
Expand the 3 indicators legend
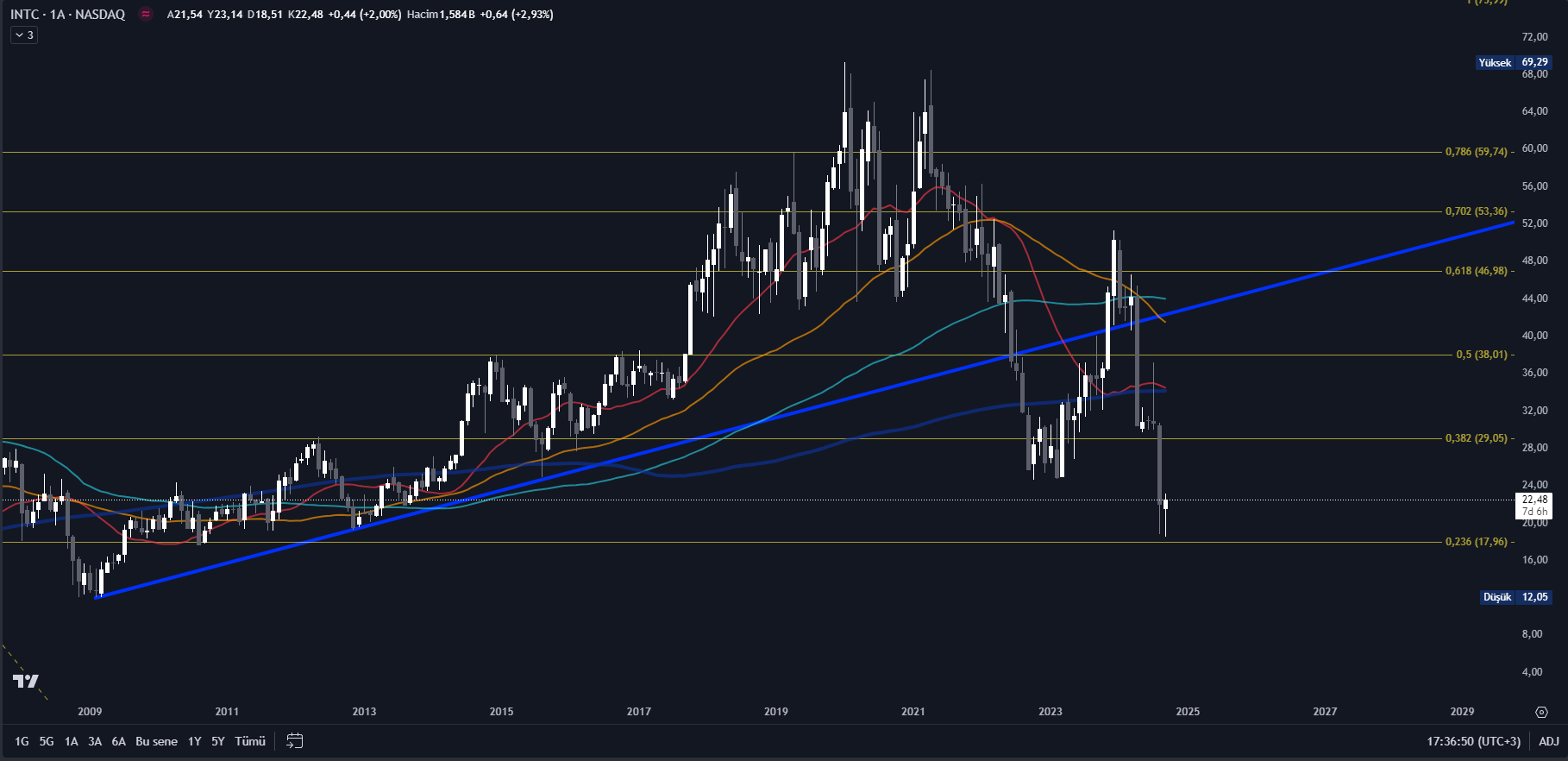24,35
